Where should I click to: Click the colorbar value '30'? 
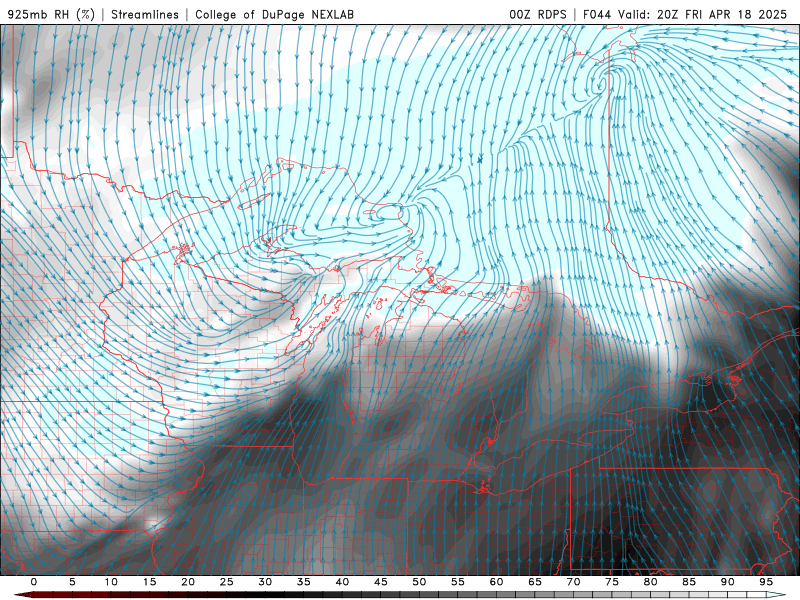coord(265,582)
